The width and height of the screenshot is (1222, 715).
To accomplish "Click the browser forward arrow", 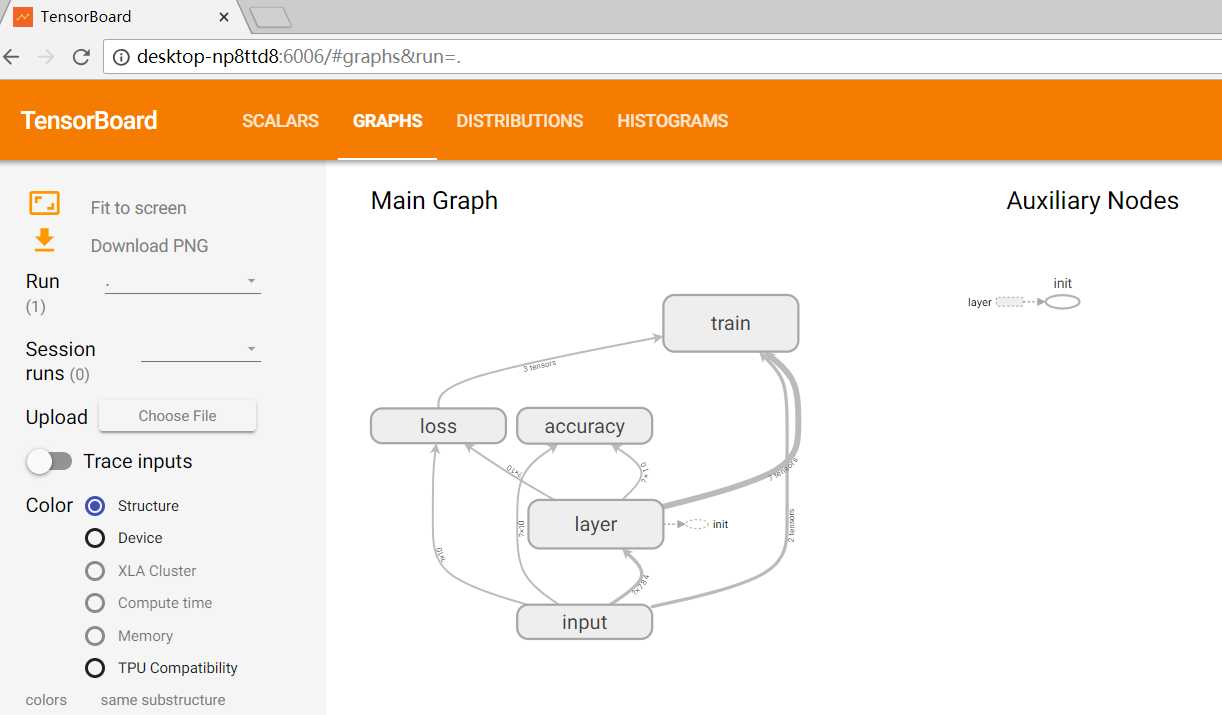I will (46, 57).
